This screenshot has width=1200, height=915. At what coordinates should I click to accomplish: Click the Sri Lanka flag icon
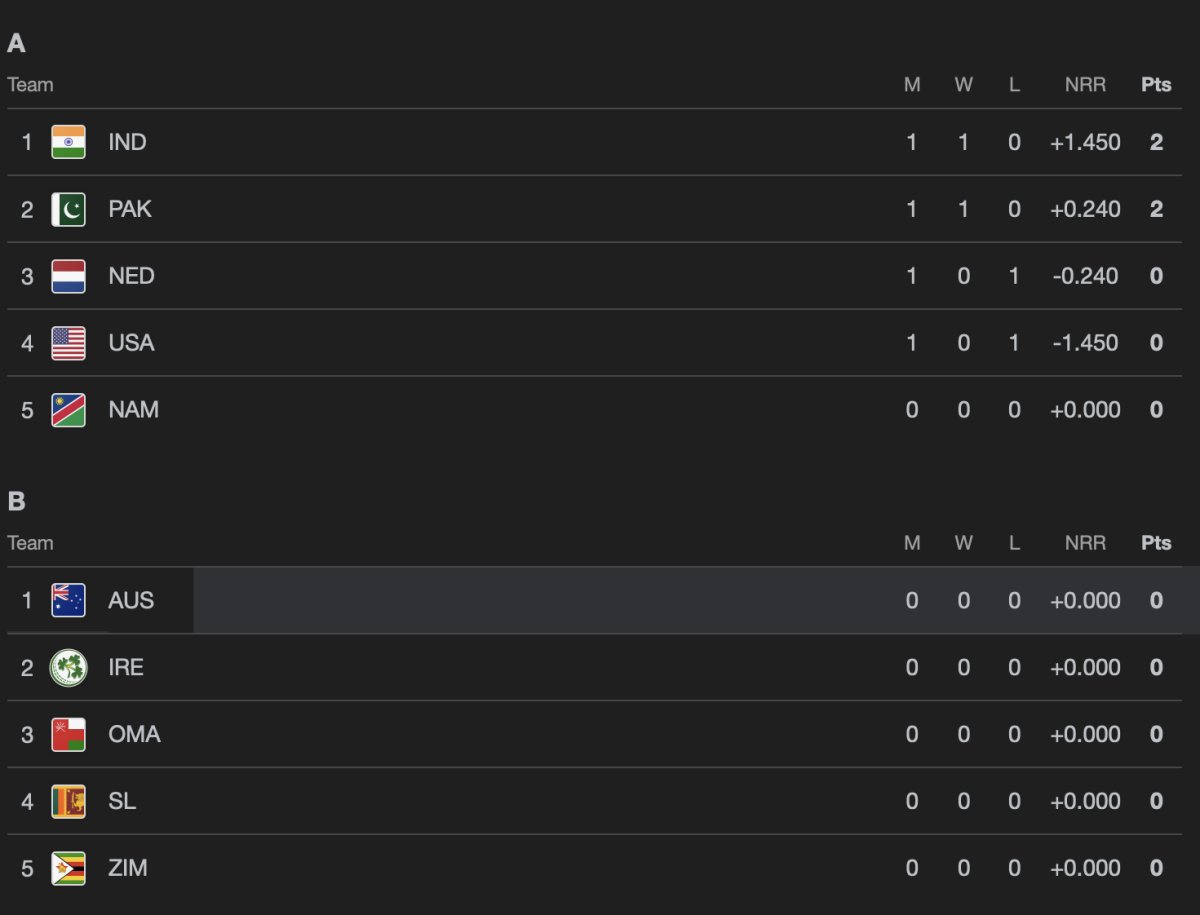[68, 801]
